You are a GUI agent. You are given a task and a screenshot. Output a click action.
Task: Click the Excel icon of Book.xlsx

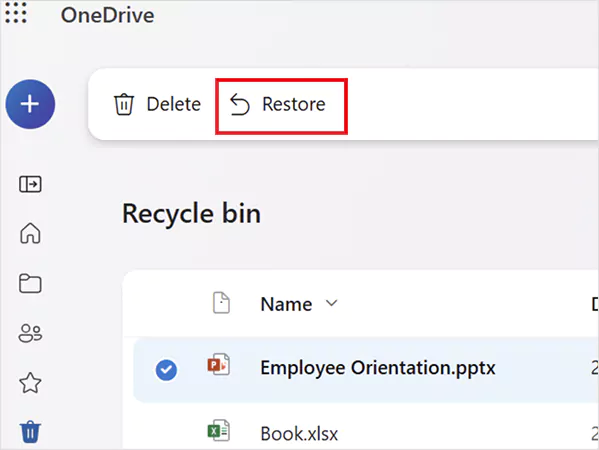pos(219,431)
